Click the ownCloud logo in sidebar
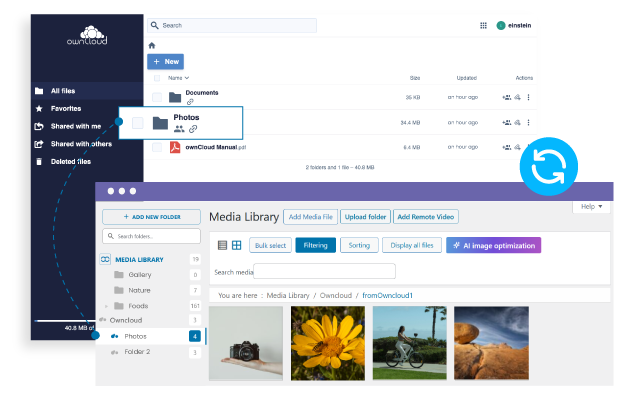This screenshot has height=400, width=630. click(x=87, y=35)
